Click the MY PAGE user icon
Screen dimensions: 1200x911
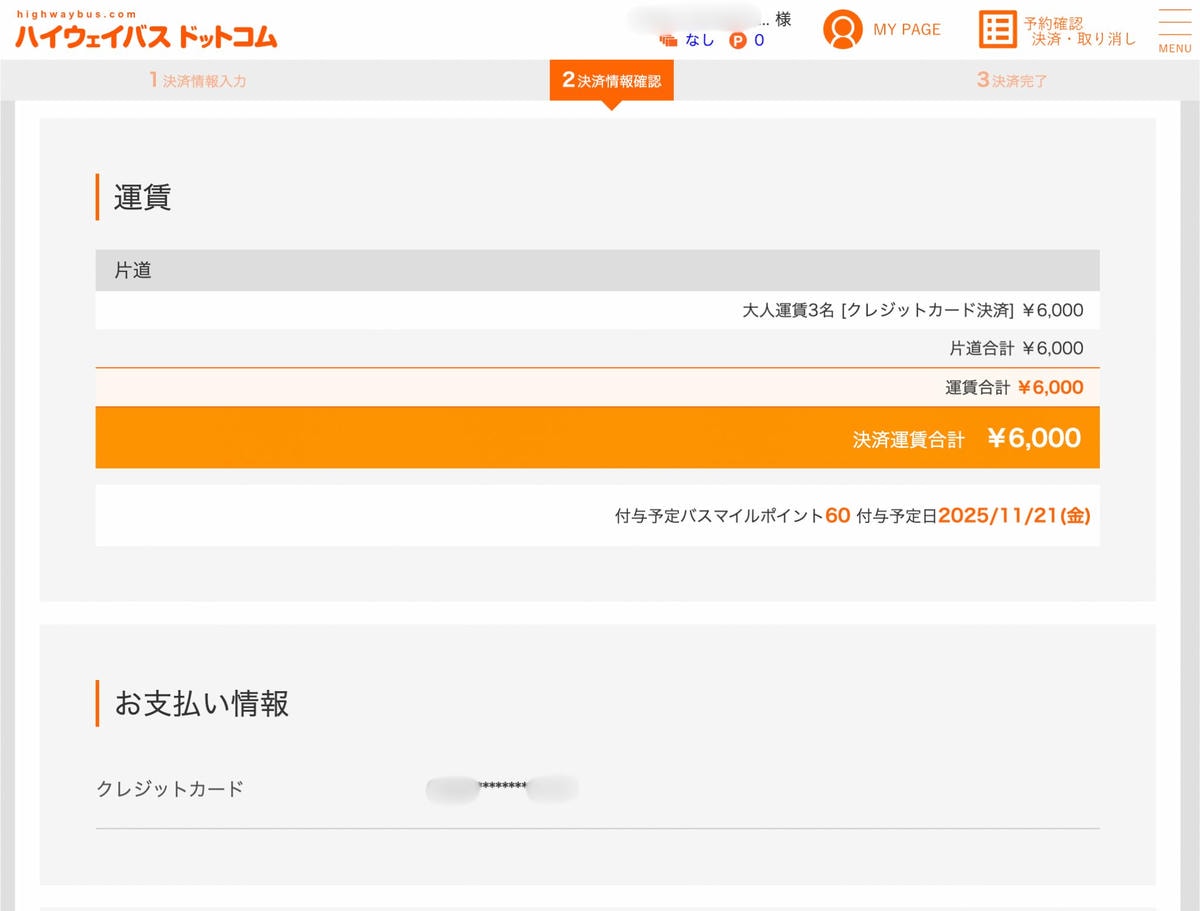[843, 30]
